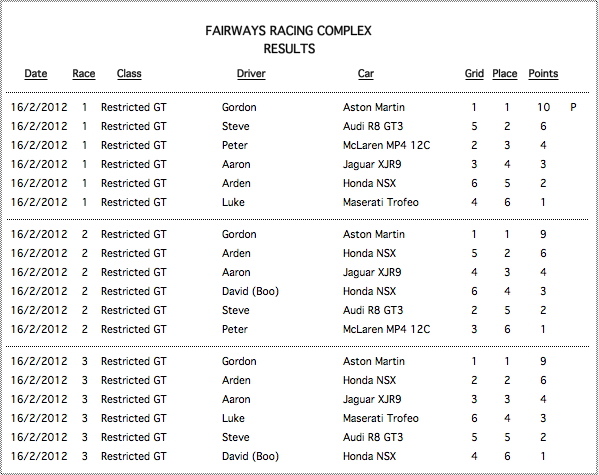
Task: Click the Race column header
Action: (x=84, y=73)
